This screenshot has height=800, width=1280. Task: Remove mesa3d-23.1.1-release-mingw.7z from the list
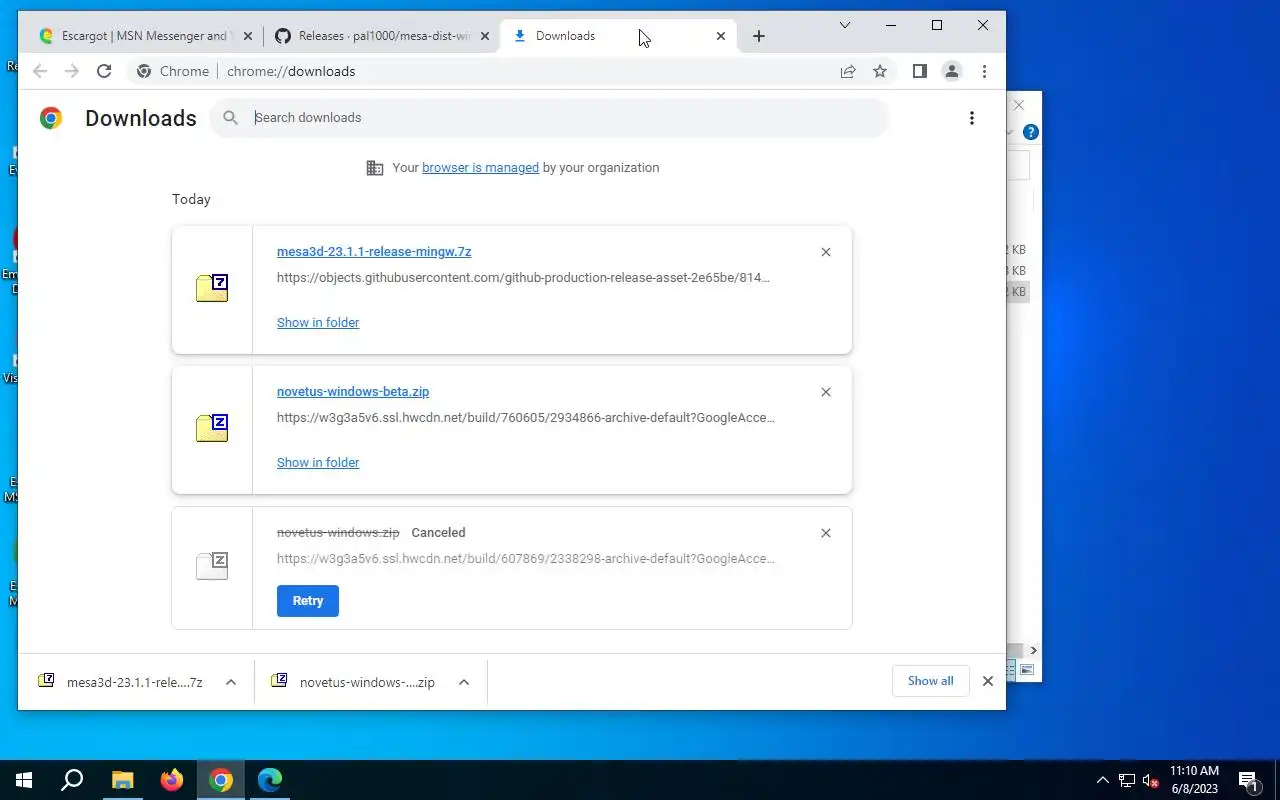tap(826, 252)
